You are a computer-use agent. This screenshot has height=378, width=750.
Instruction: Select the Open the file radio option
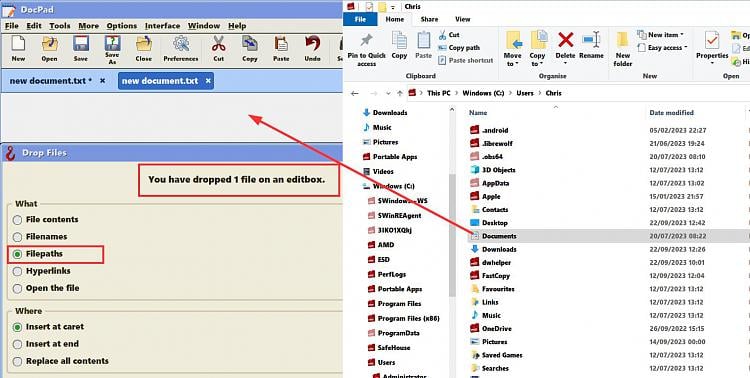[x=17, y=289]
